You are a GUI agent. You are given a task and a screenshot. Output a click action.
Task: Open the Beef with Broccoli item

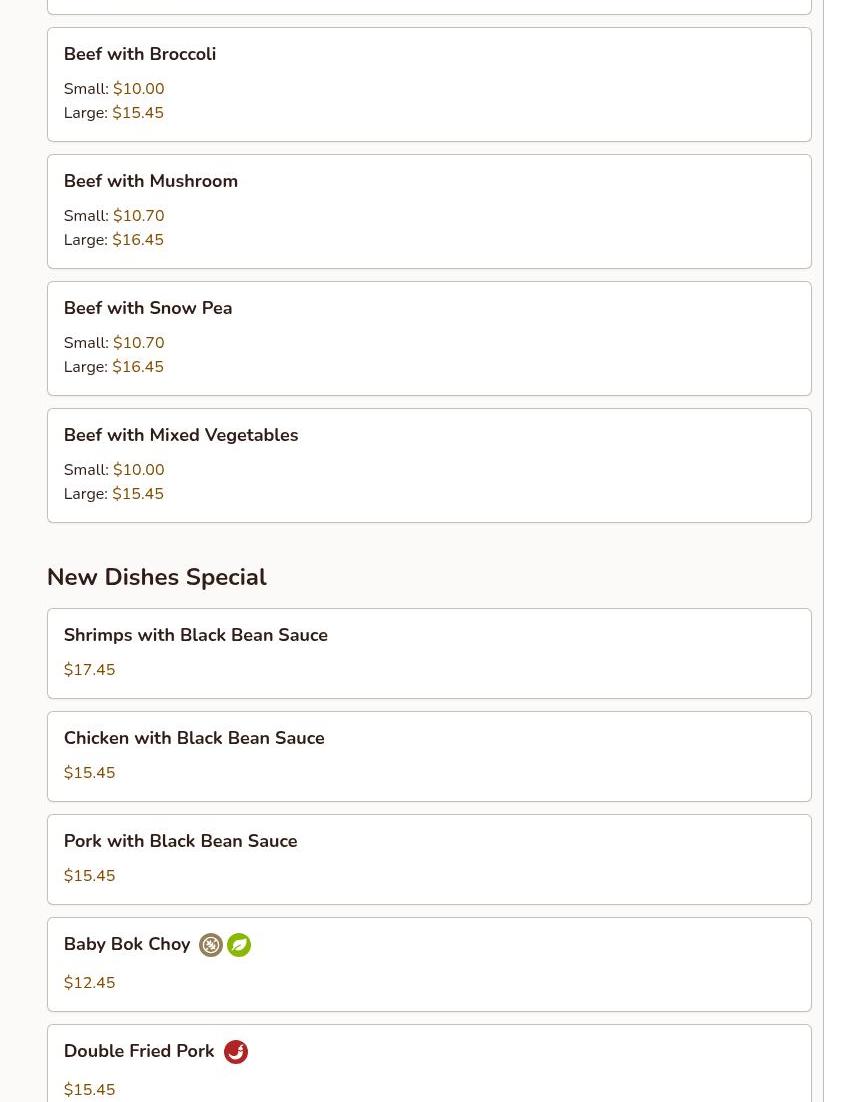[x=140, y=54]
